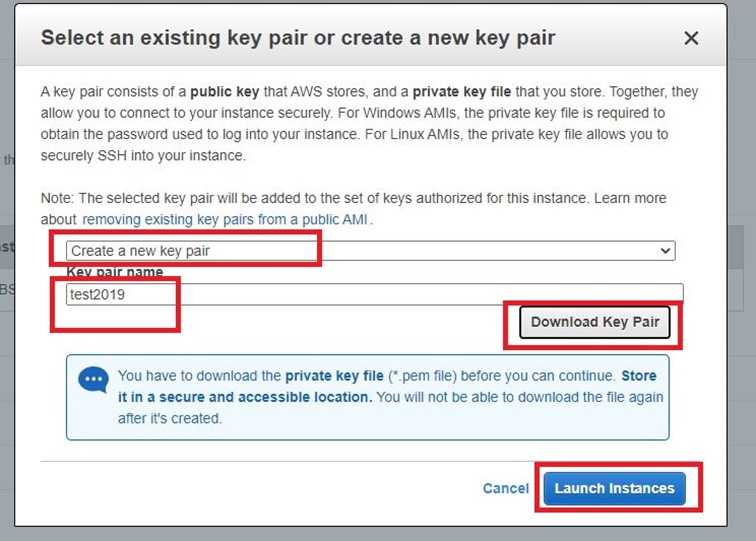Open "removing existing key pairs from a public AMI" link

point(225,219)
